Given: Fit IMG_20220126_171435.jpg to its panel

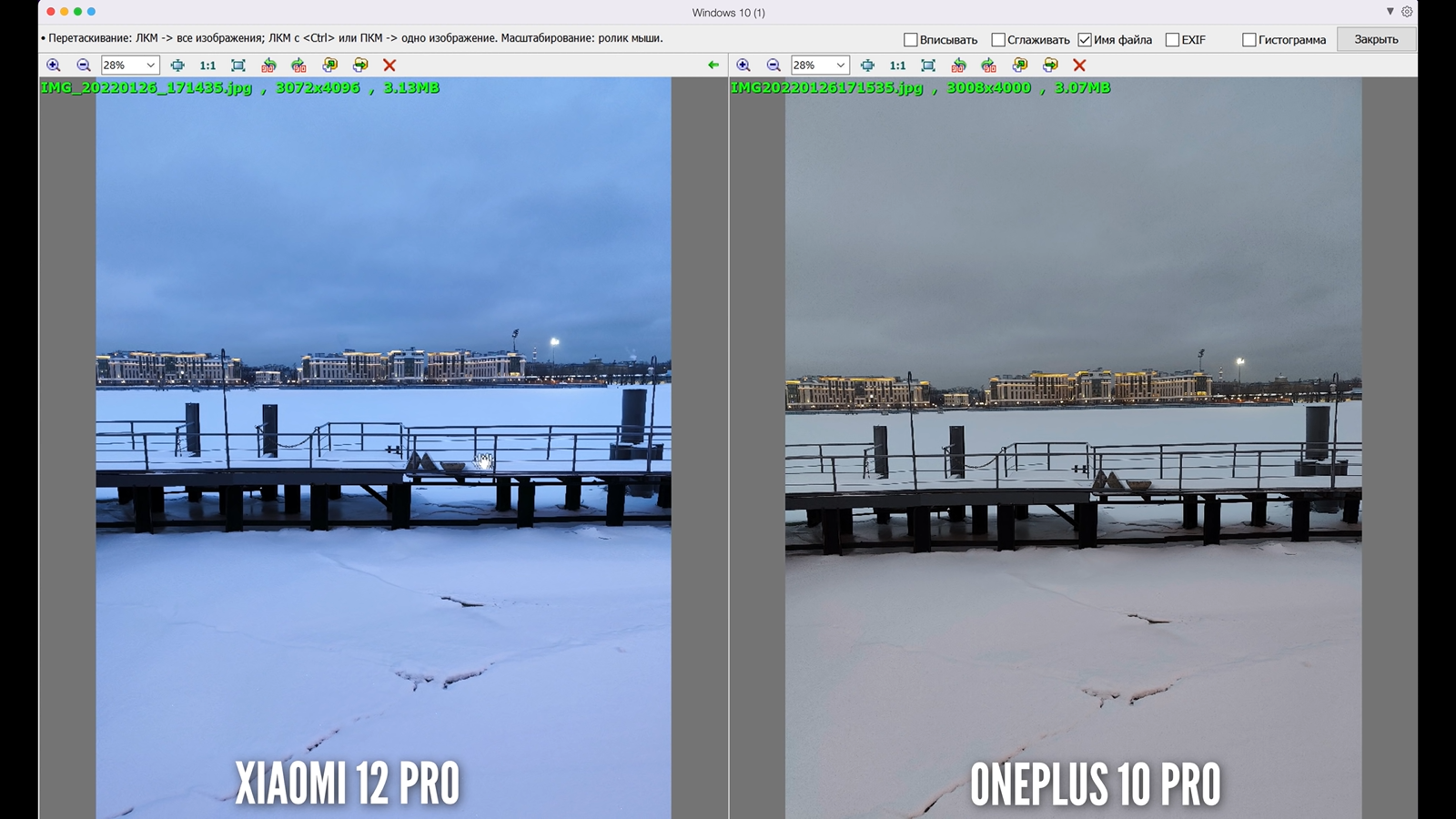Looking at the screenshot, I should coord(238,66).
